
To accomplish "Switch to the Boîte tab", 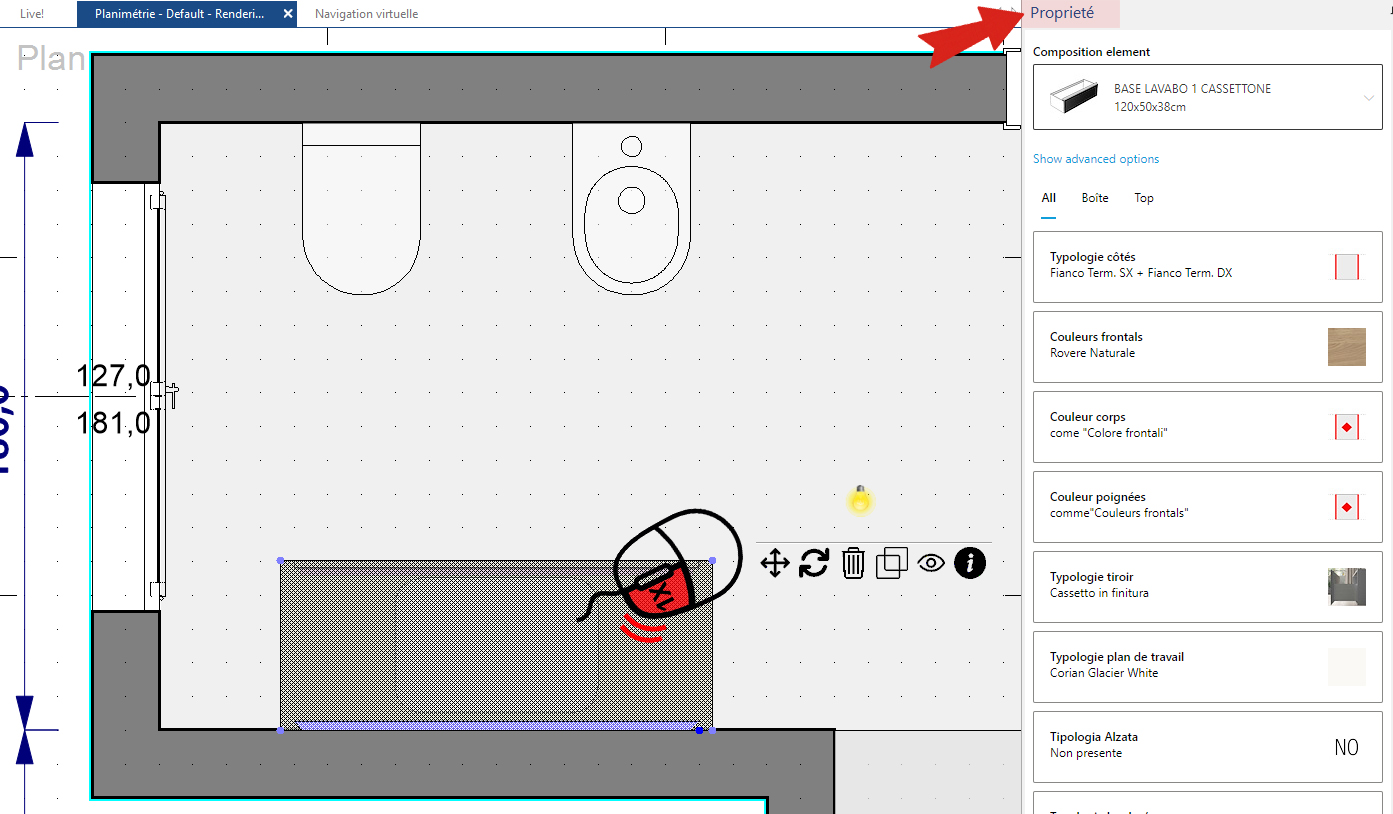I will click(1095, 198).
